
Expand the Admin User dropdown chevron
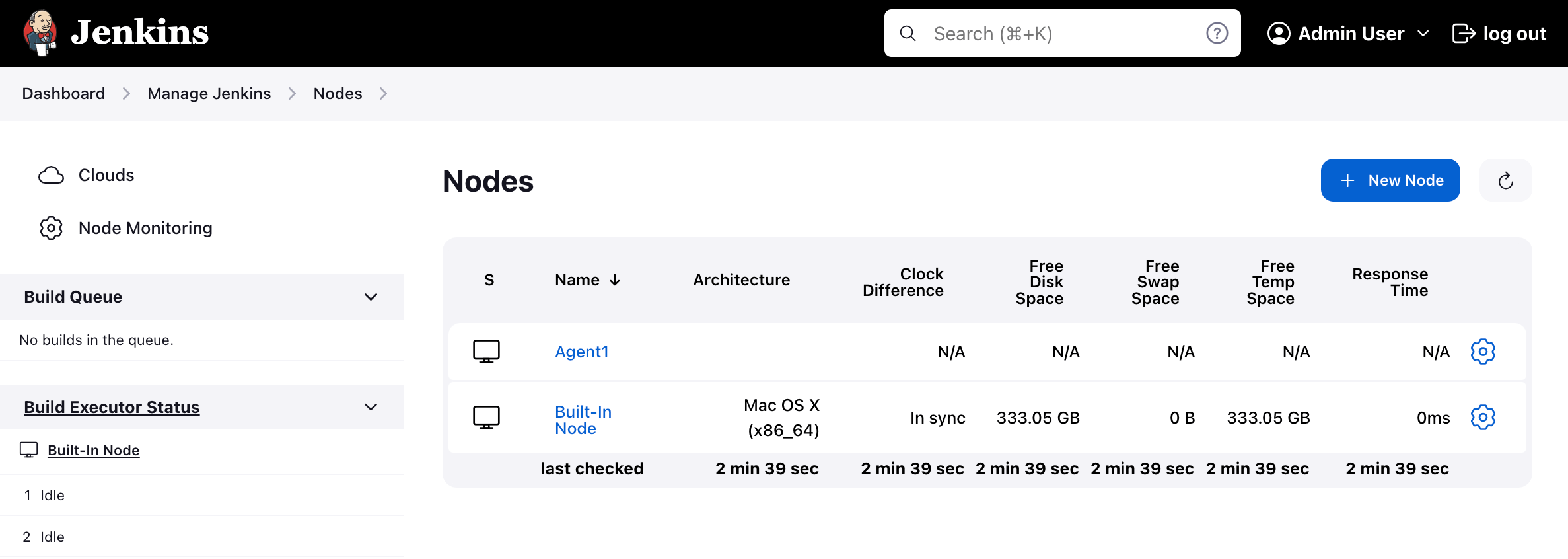tap(1423, 34)
